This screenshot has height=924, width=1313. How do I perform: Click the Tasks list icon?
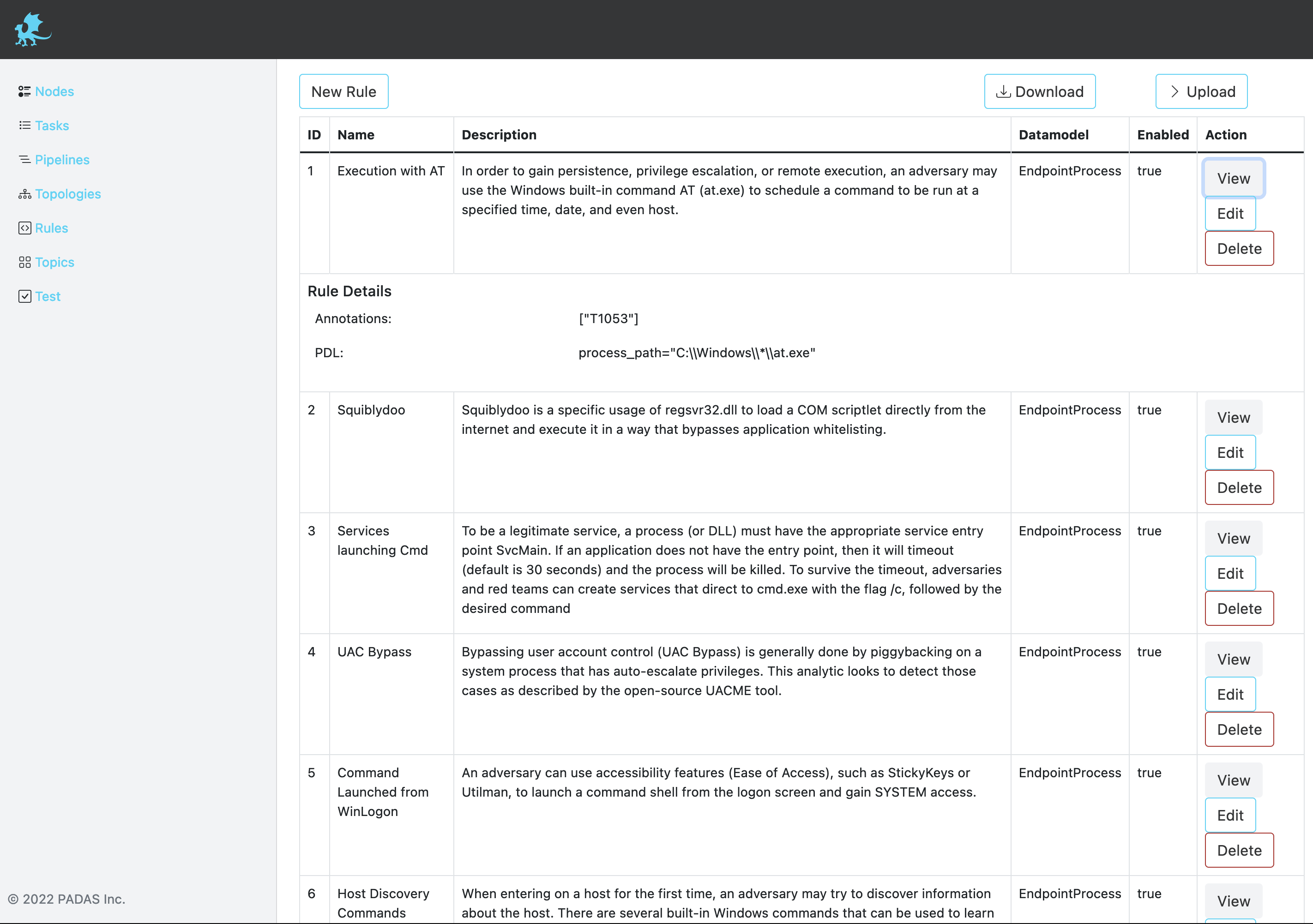tap(24, 125)
